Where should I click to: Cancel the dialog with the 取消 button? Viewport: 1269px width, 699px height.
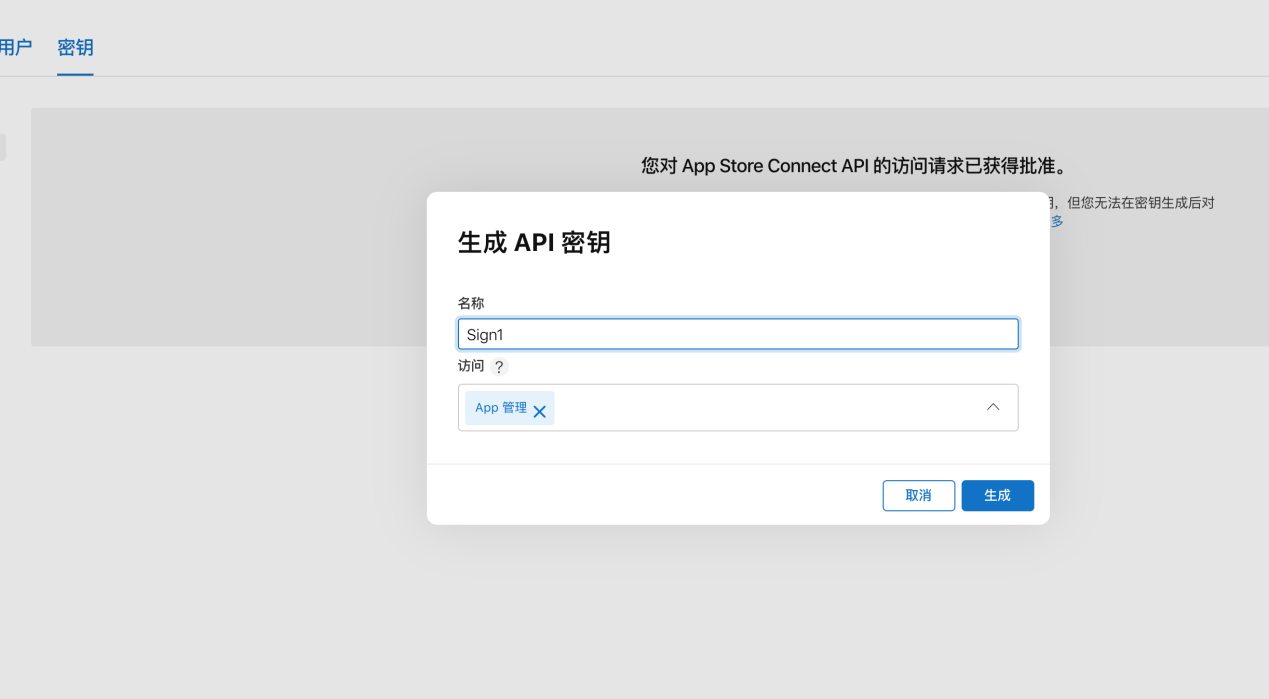(918, 496)
